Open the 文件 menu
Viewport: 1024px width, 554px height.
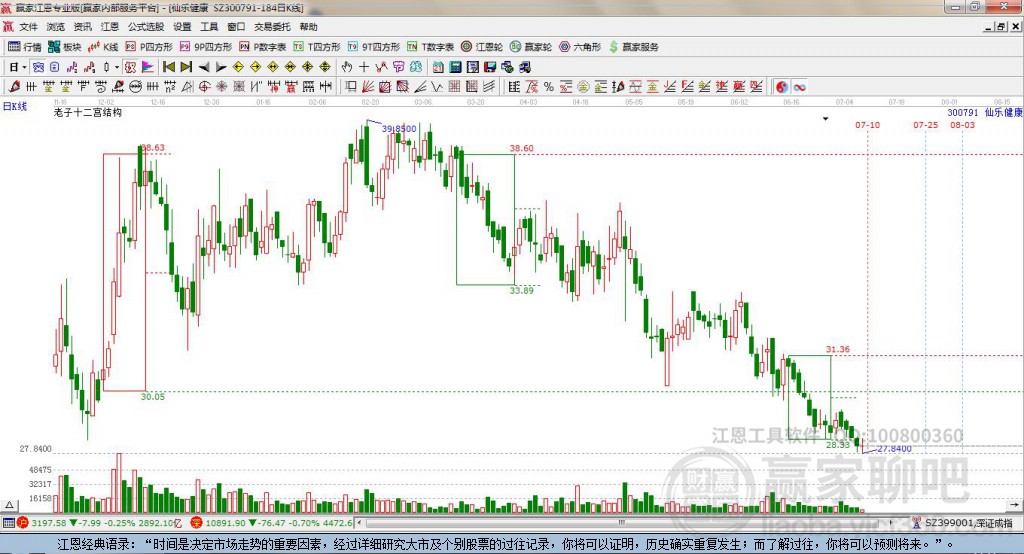(28, 27)
